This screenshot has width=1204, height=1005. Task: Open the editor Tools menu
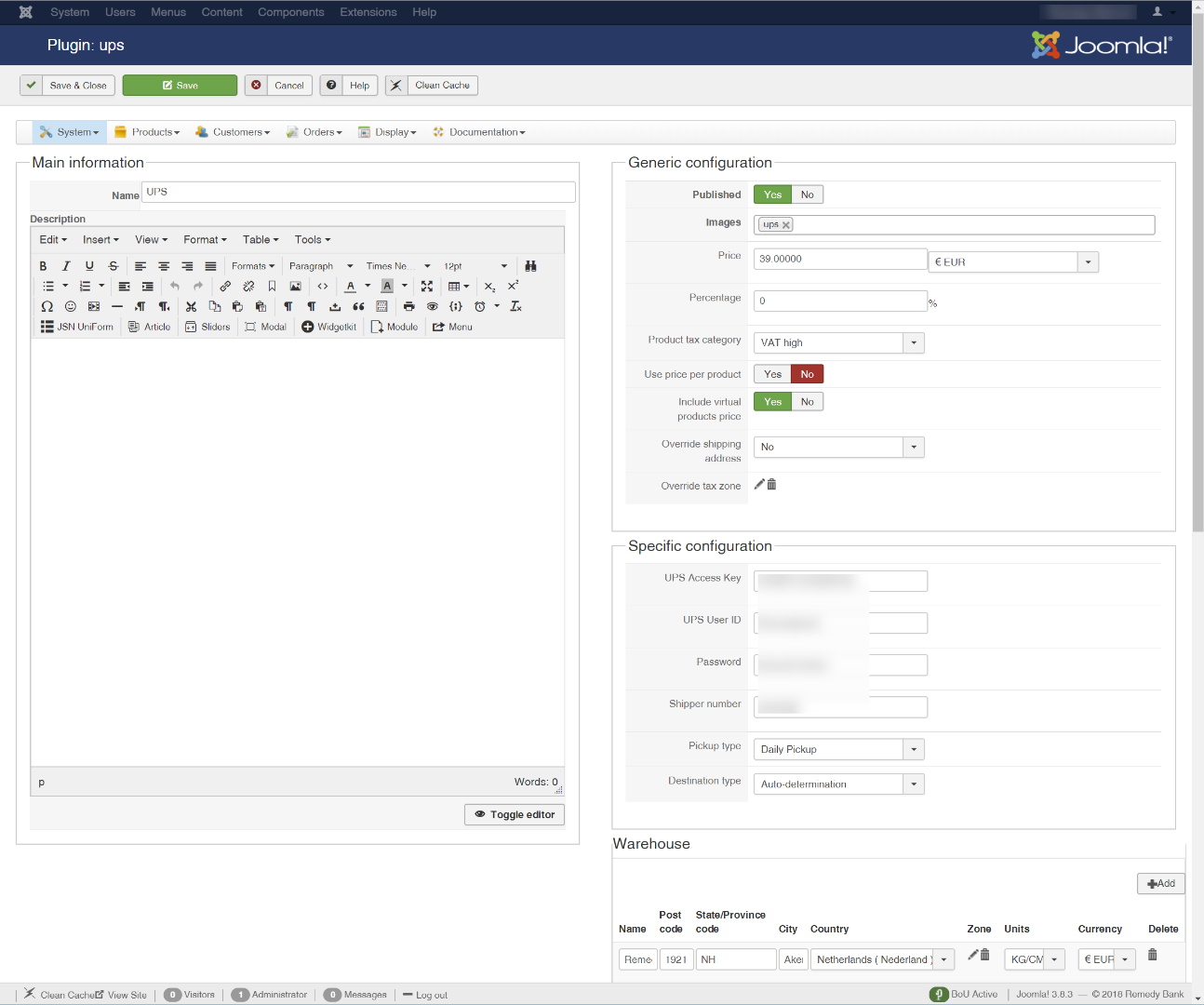[313, 240]
